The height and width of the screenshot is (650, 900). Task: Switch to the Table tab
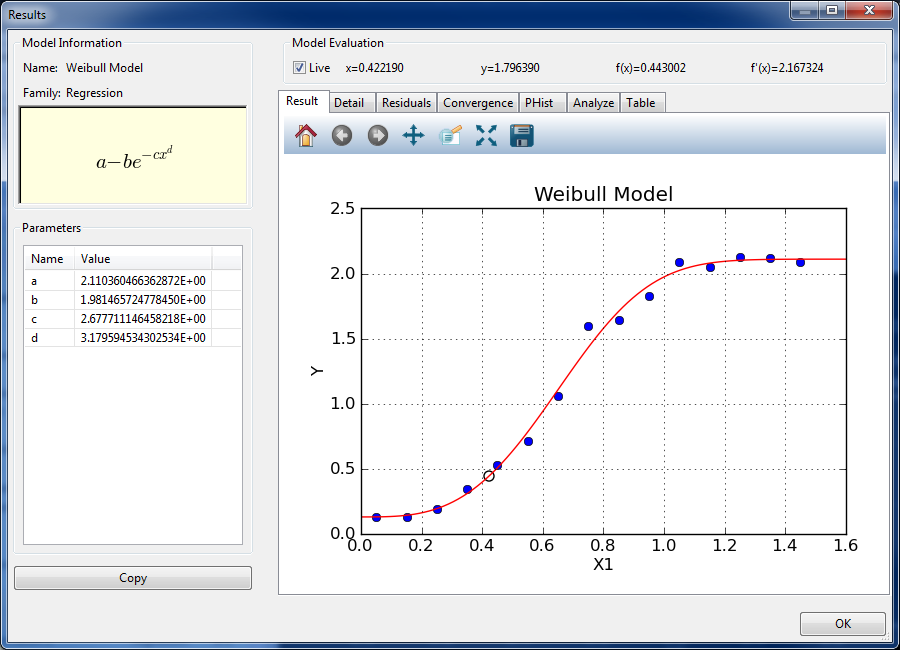[x=641, y=103]
